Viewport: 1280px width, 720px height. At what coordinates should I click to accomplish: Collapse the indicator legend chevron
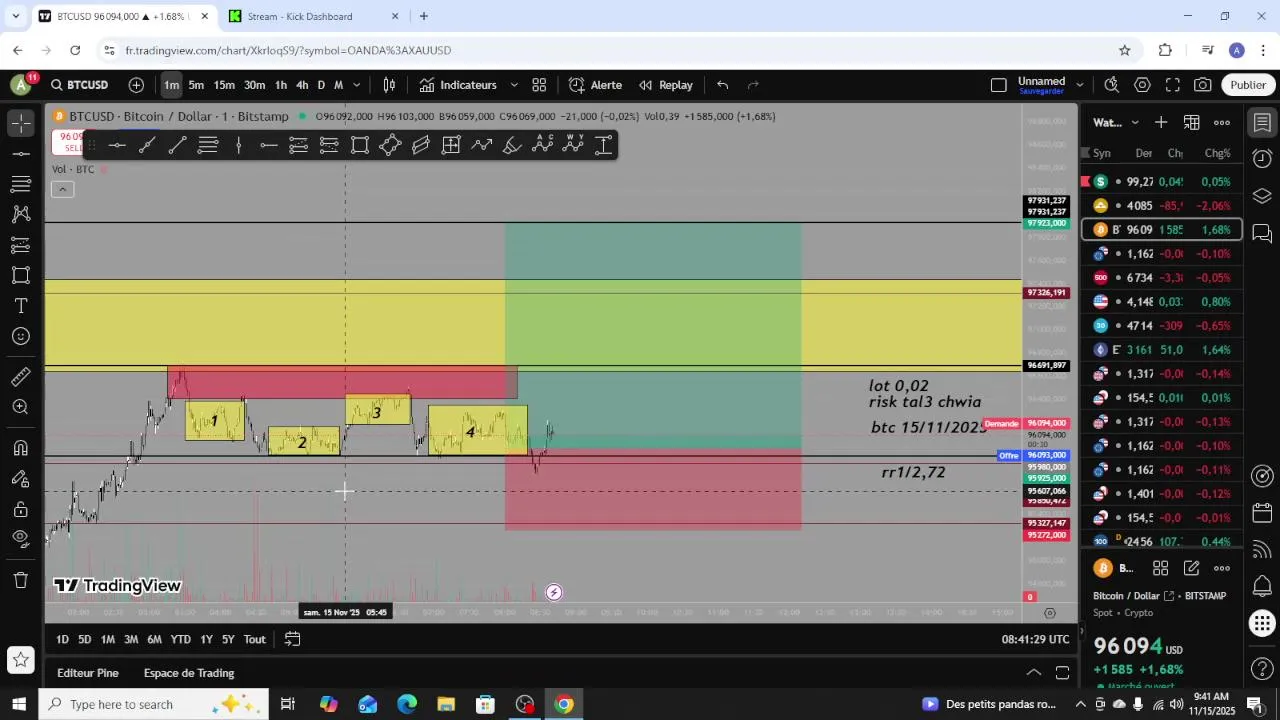click(62, 190)
